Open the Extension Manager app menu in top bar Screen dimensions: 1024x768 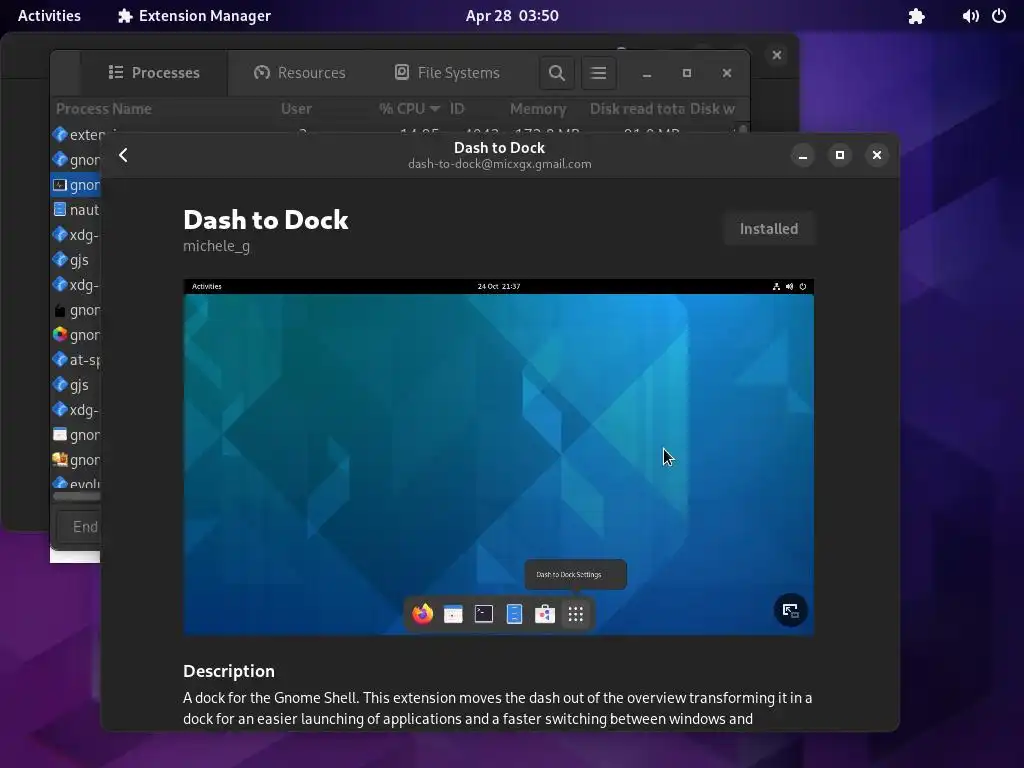(194, 16)
